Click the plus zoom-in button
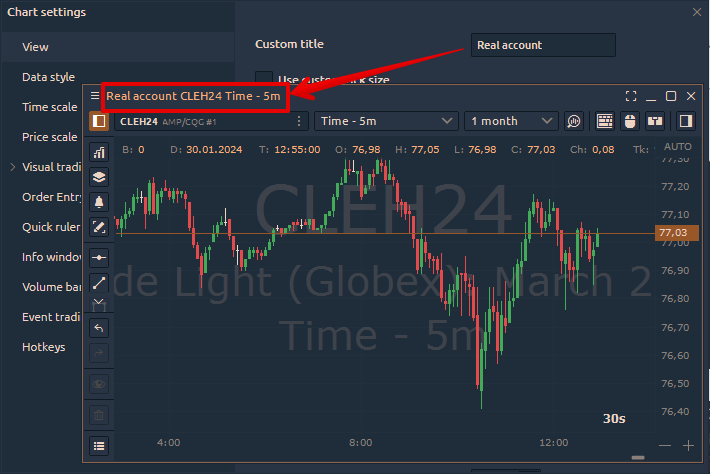This screenshot has width=710, height=474. click(688, 445)
